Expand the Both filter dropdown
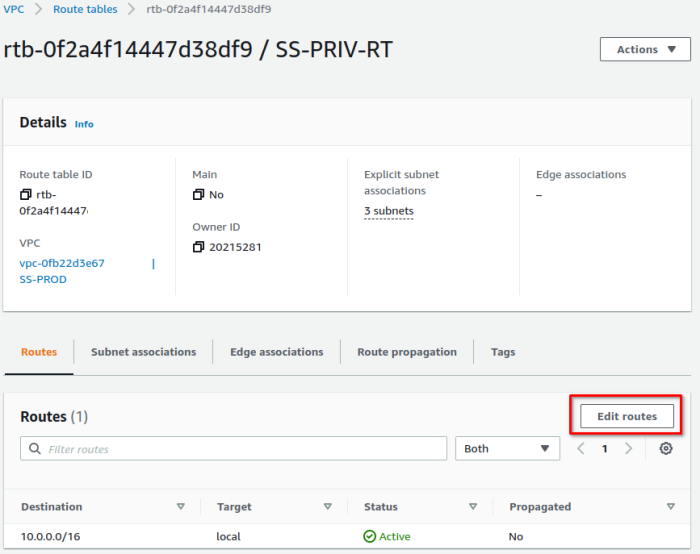Screen dimensions: 700x554 click(x=507, y=449)
